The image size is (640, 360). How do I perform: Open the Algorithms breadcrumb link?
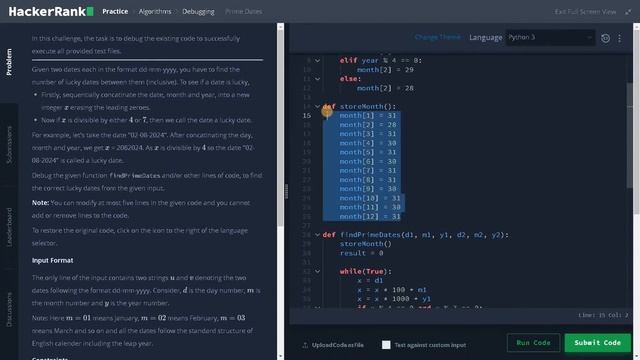tap(155, 11)
